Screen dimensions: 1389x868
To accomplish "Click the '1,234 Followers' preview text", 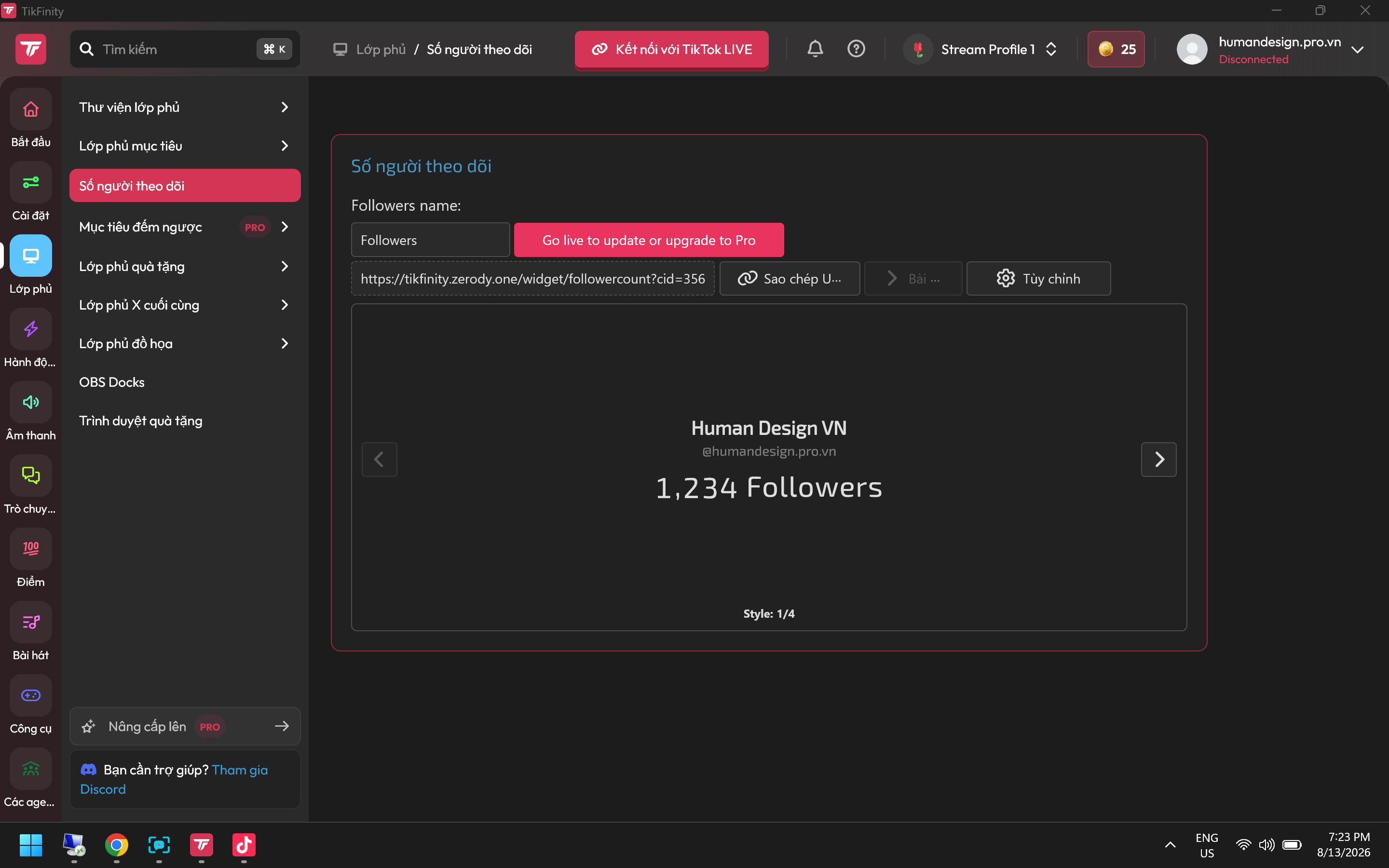I will (x=769, y=488).
